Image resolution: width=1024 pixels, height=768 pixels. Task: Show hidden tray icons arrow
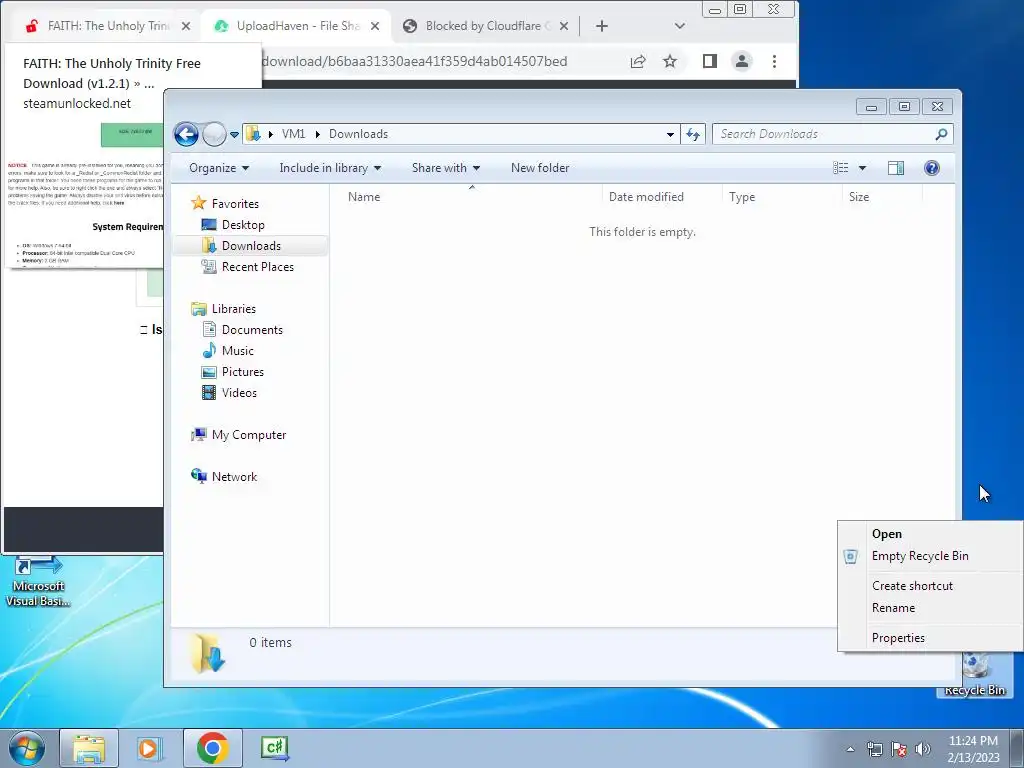(850, 749)
